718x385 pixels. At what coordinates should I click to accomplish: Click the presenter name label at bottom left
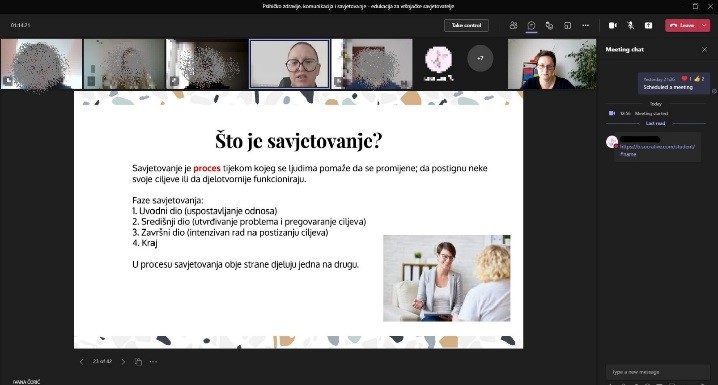pyautogui.click(x=27, y=381)
